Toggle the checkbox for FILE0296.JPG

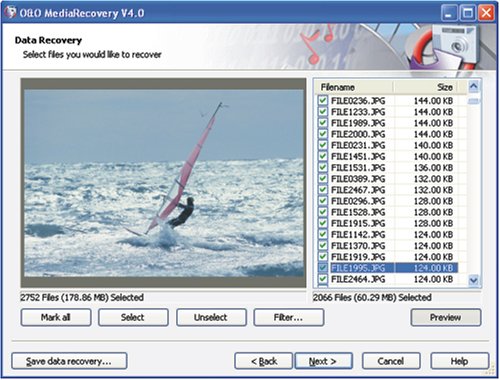(x=322, y=201)
